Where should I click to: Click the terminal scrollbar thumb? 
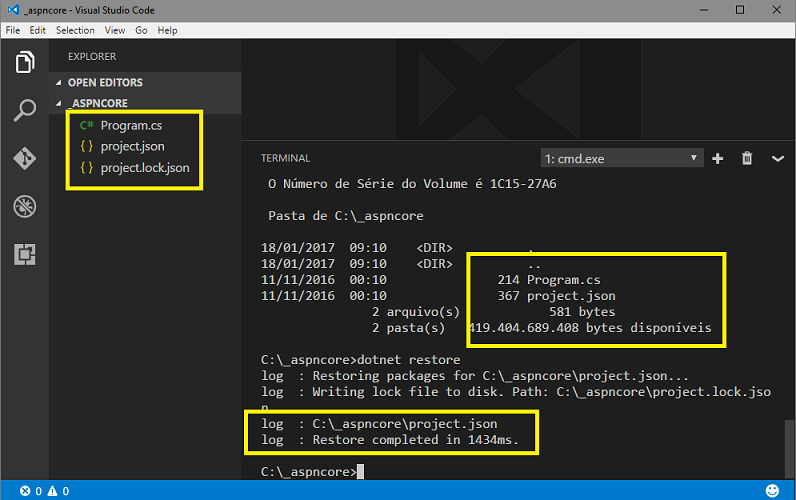pos(788,449)
